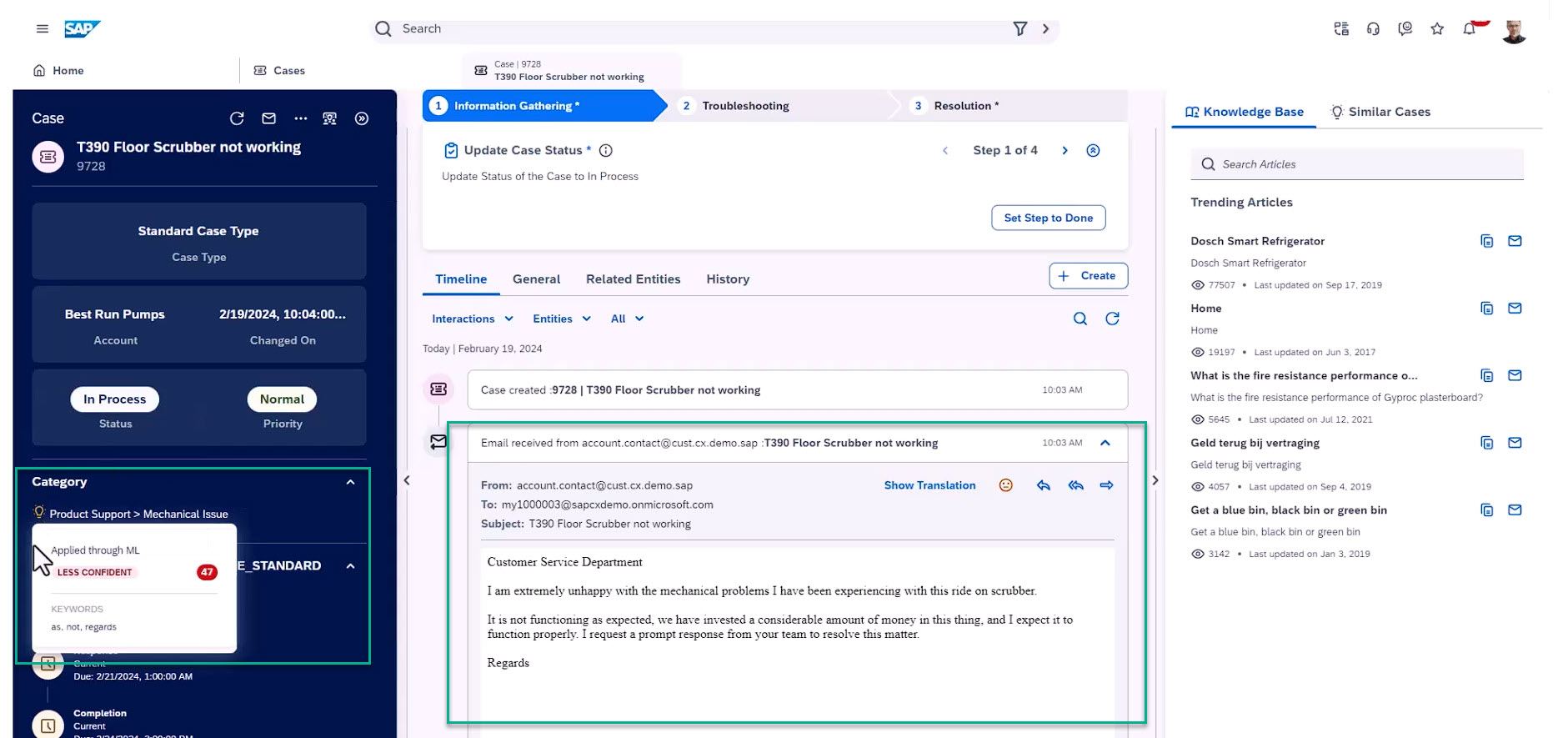This screenshot has width=1568, height=738.
Task: Search within the timeline
Action: (1080, 319)
